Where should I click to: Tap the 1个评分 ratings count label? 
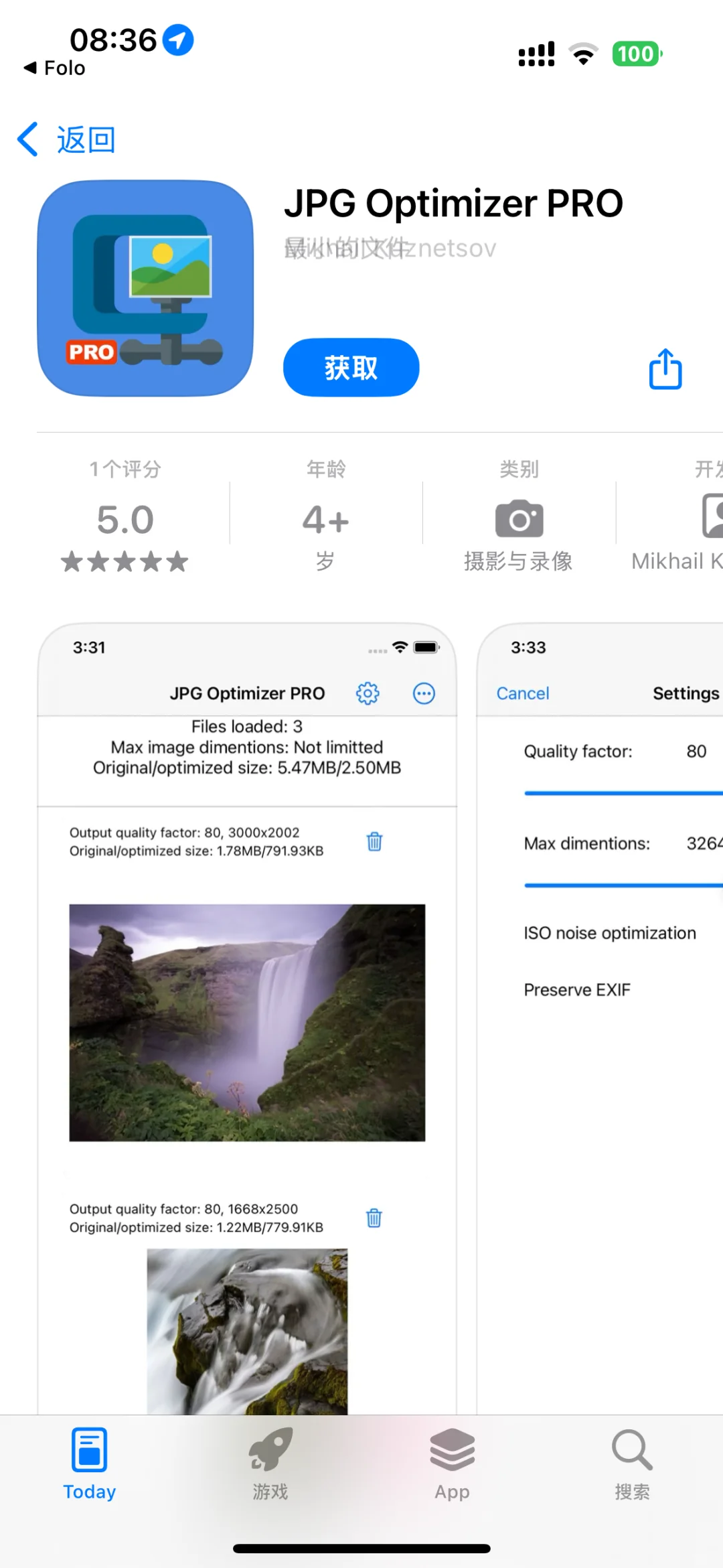(x=125, y=469)
